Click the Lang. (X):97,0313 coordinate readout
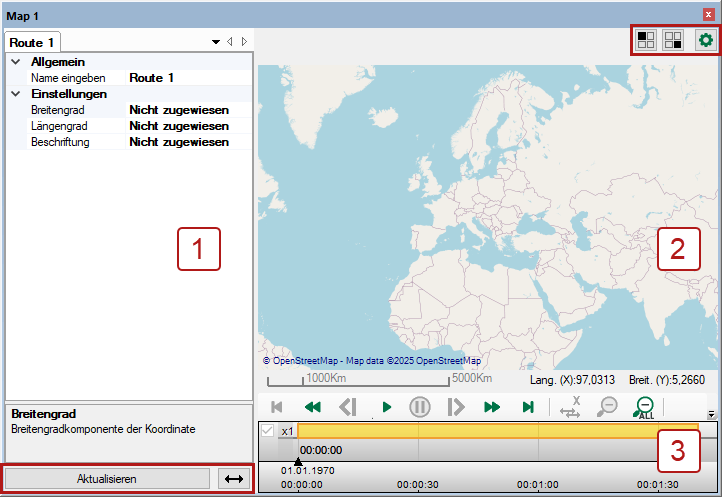722x497 pixels. click(x=572, y=380)
